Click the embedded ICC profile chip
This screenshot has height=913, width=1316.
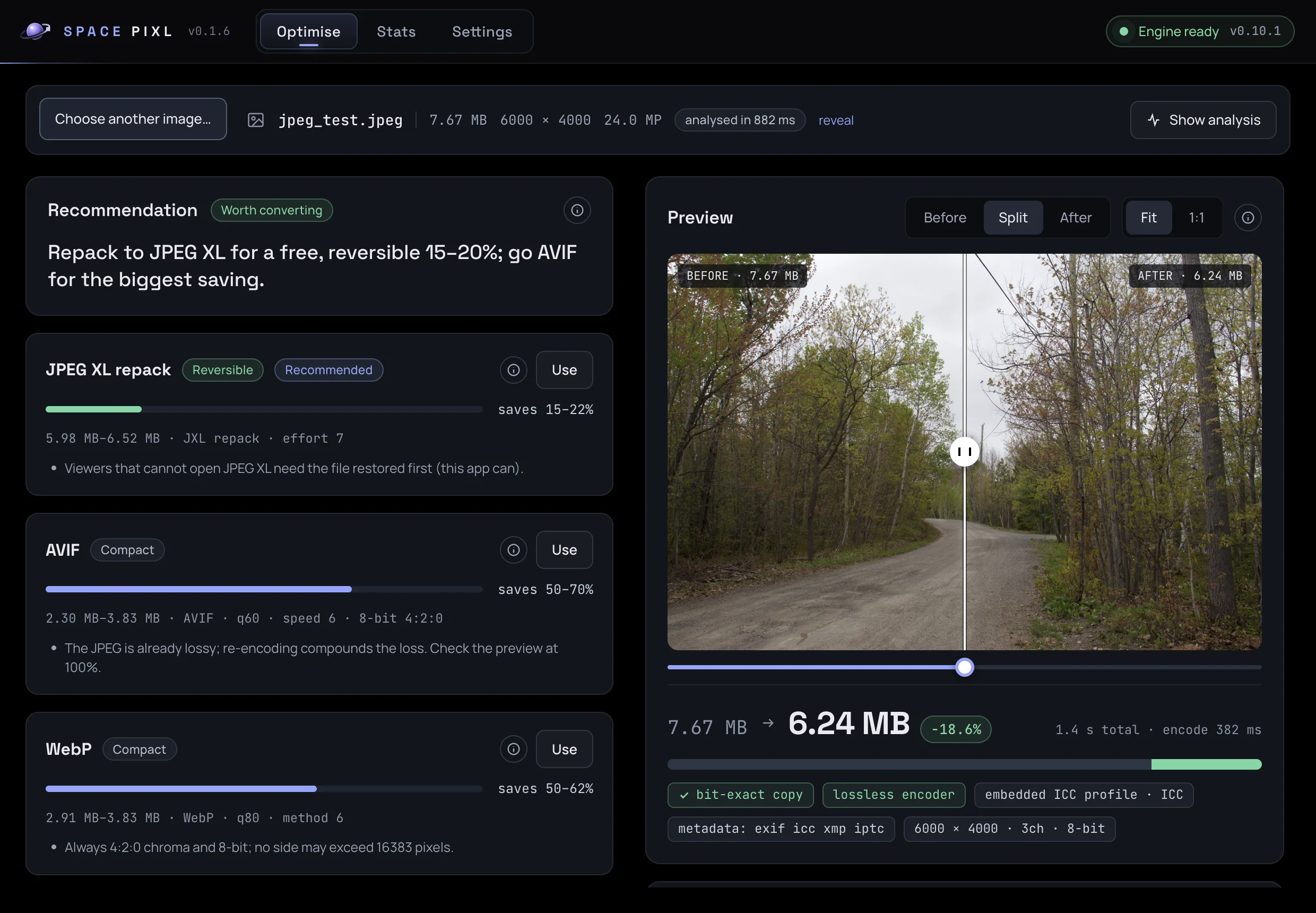tap(1084, 795)
